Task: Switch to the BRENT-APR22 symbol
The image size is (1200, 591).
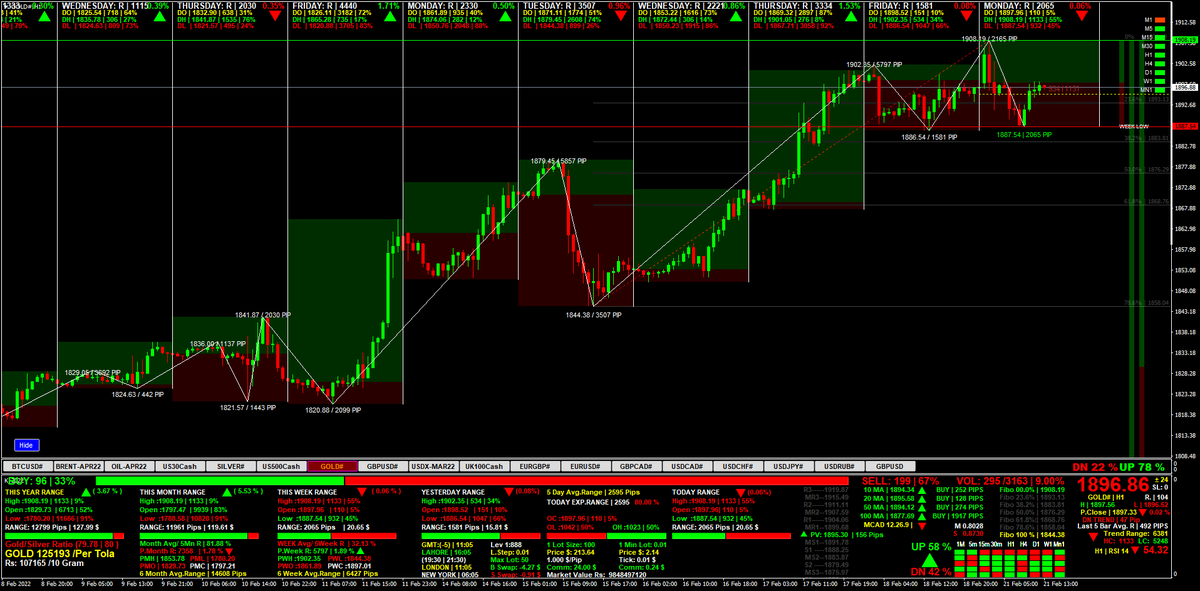Action: coord(78,466)
